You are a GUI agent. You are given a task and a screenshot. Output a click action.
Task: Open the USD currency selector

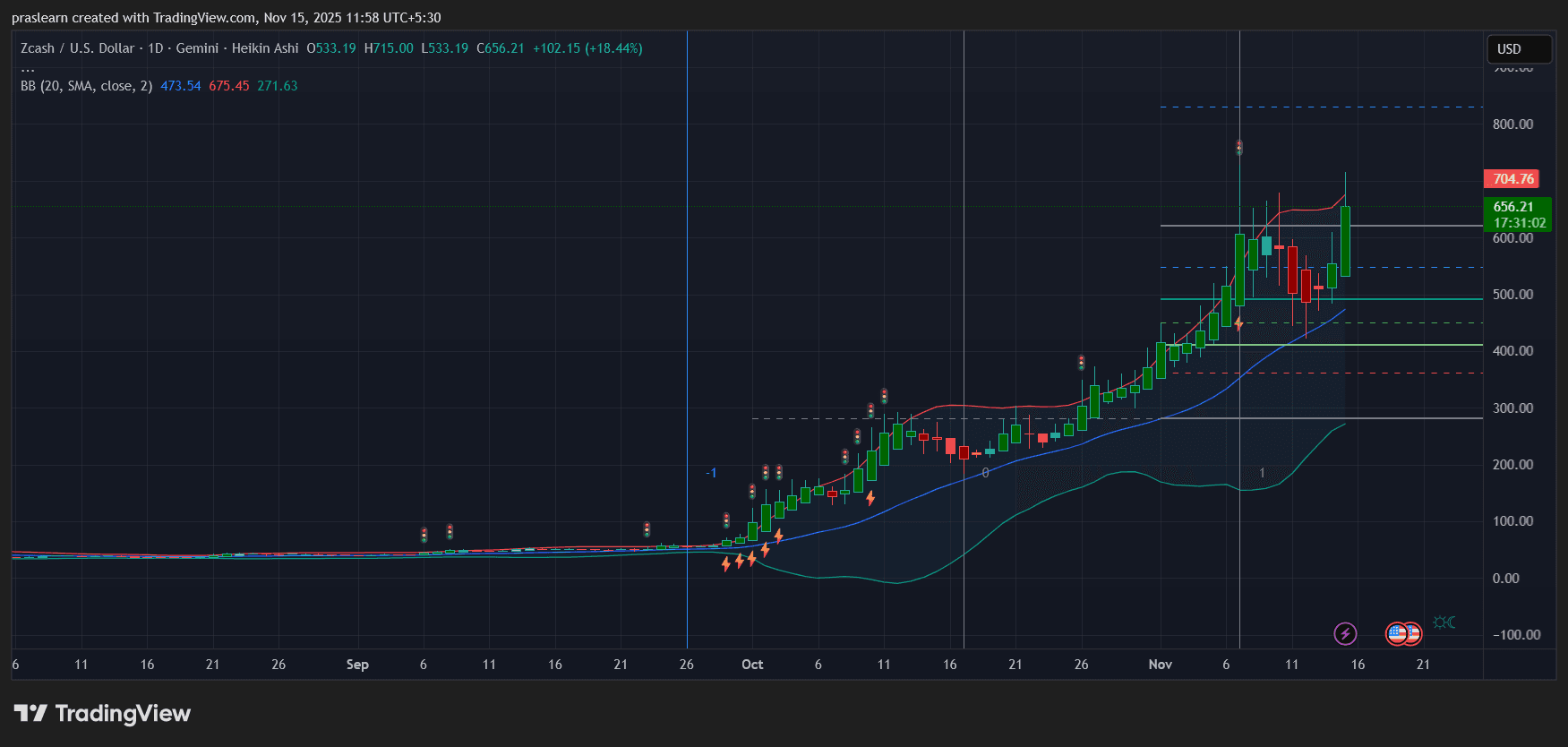1518,49
